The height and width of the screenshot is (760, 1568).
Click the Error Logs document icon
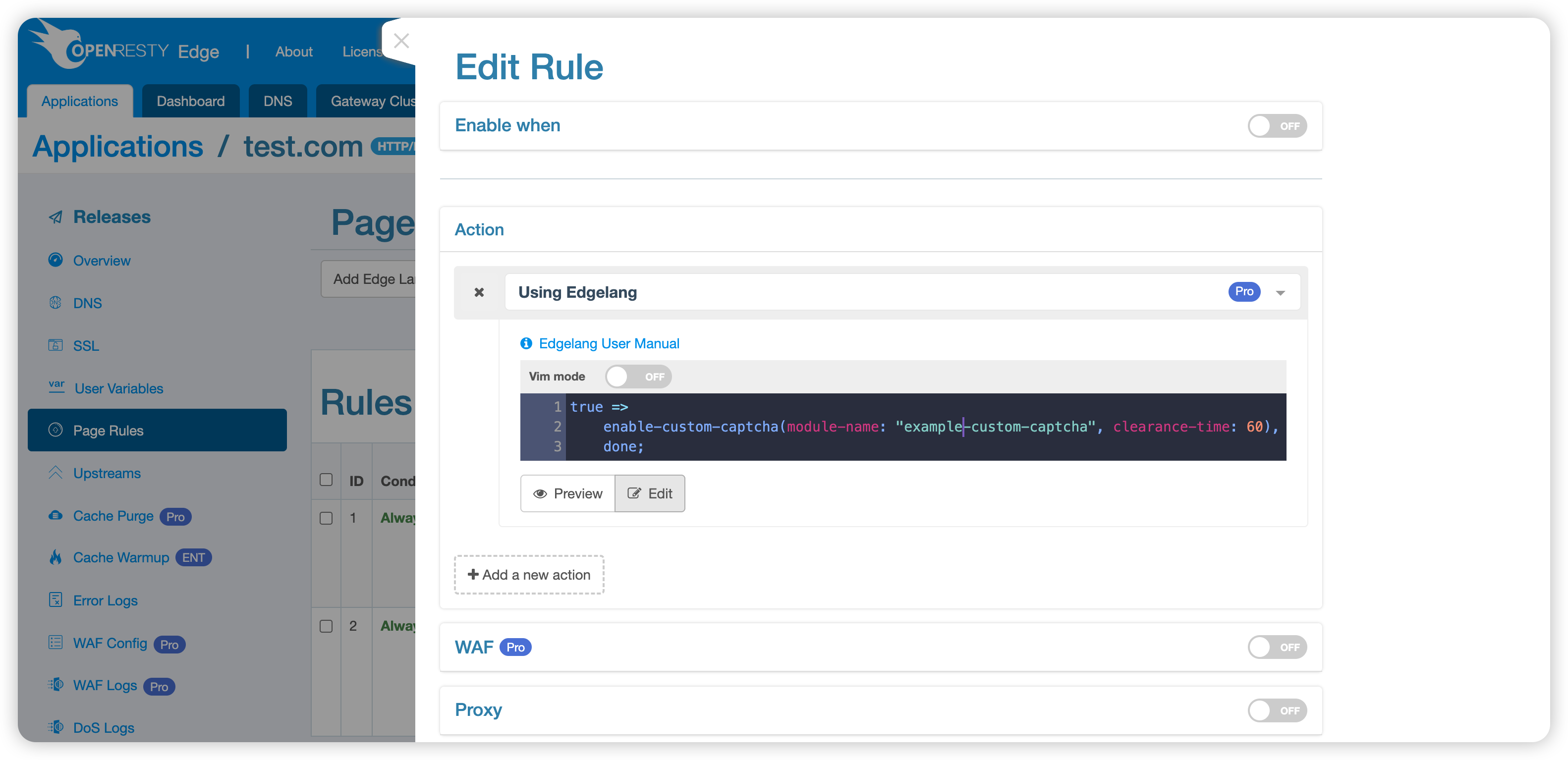[x=56, y=600]
